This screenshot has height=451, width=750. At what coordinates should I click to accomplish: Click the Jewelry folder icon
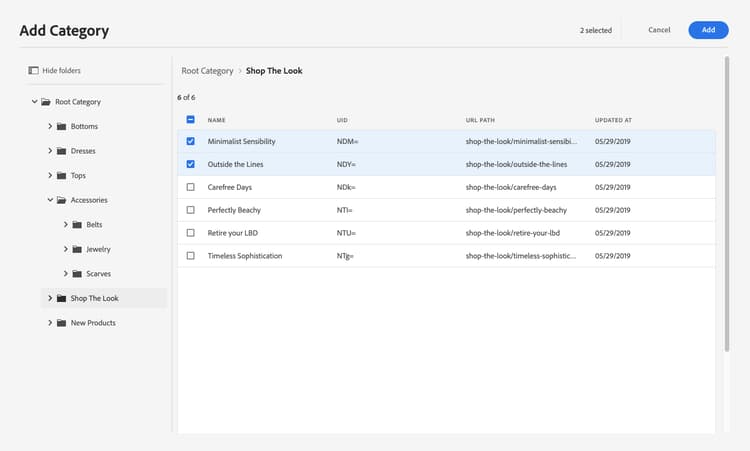78,249
